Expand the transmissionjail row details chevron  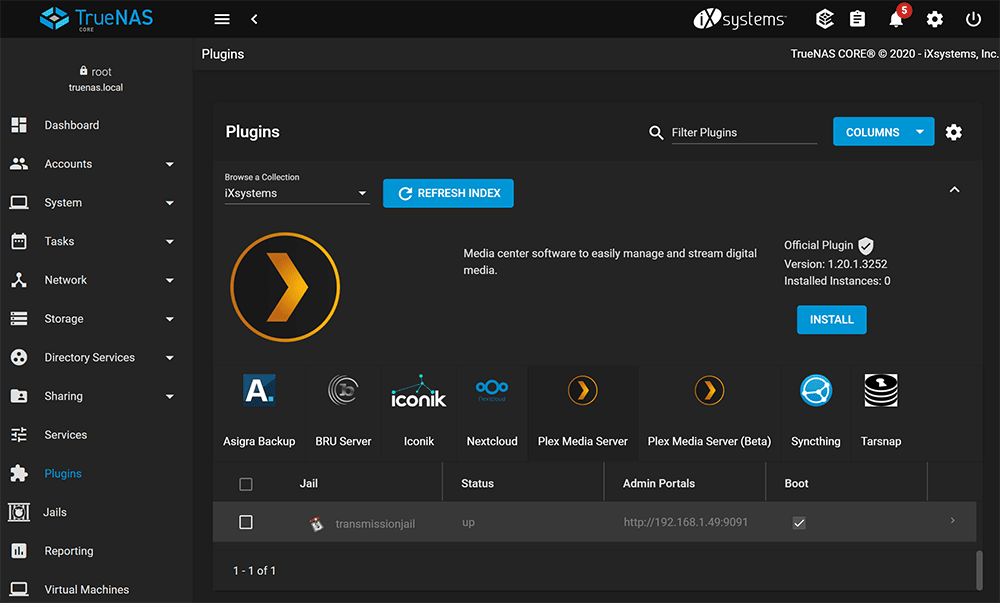point(952,521)
